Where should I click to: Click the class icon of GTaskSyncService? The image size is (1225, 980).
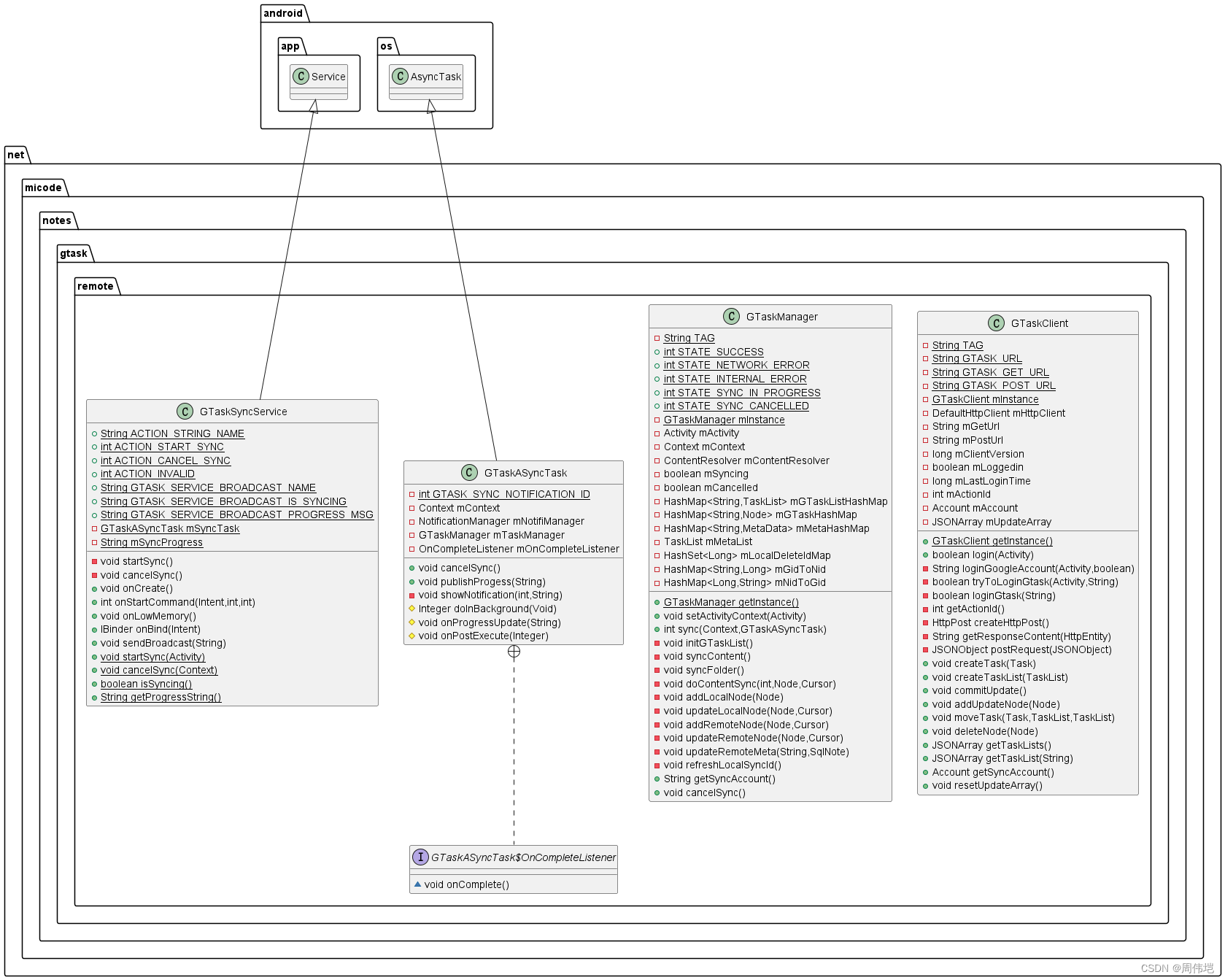(185, 412)
